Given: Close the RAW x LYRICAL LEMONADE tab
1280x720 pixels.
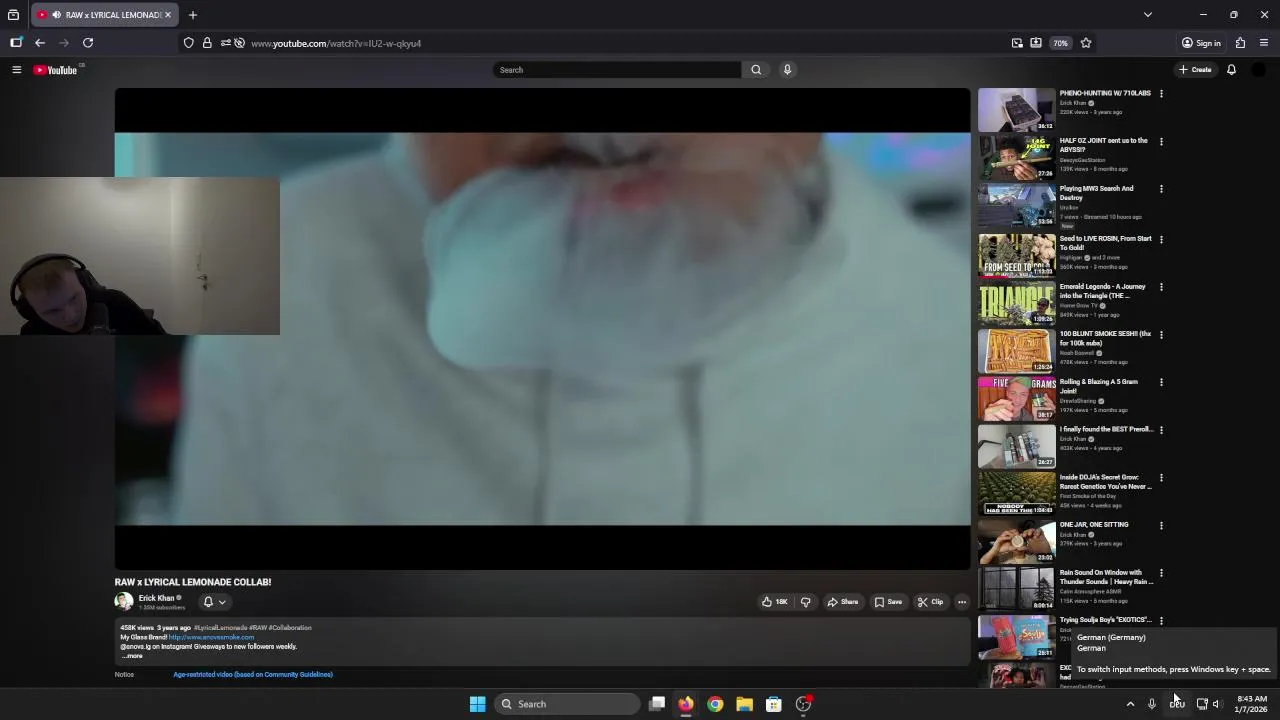Looking at the screenshot, I should tap(168, 15).
